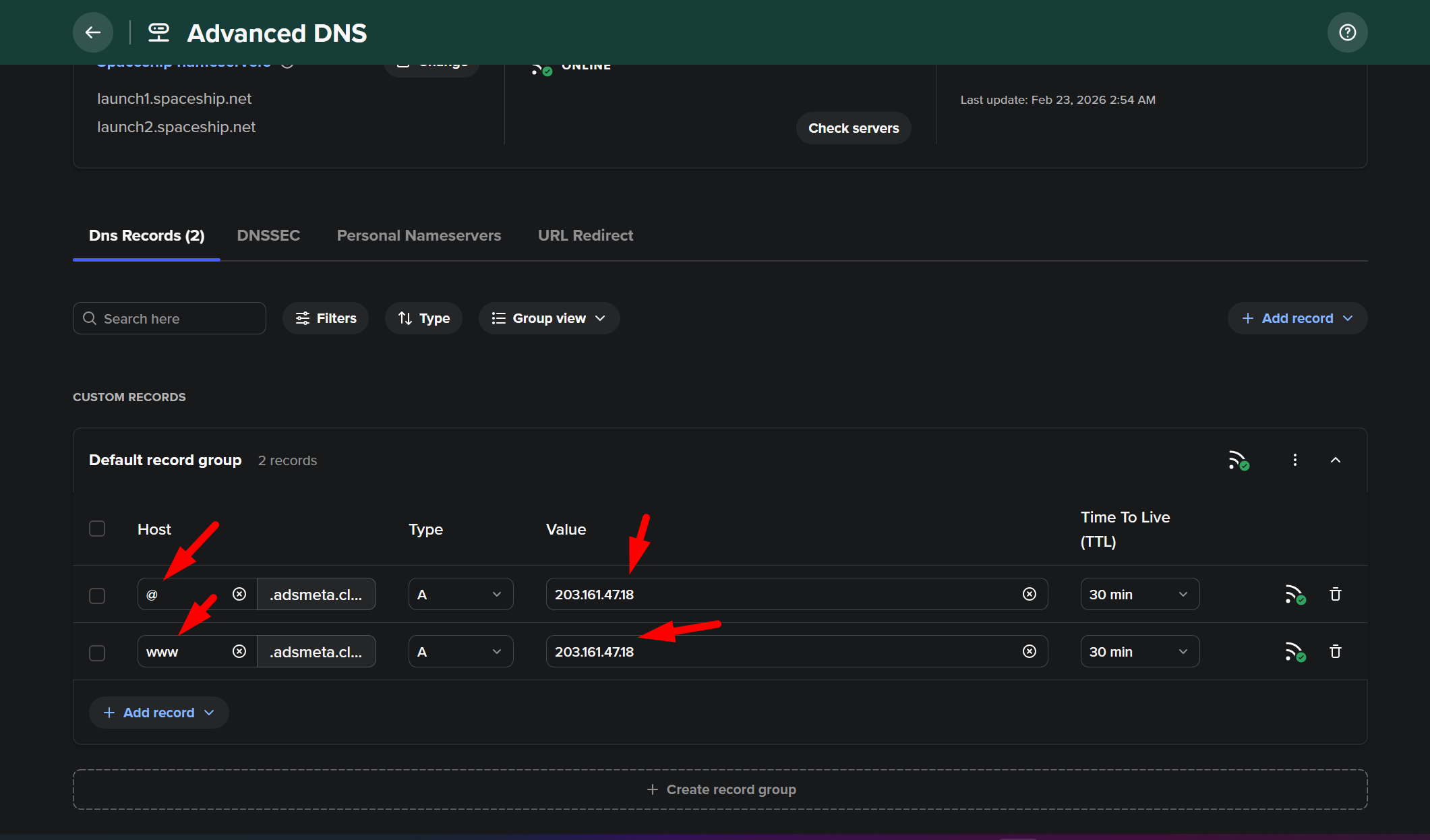Delete the @ host A record

1335,595
